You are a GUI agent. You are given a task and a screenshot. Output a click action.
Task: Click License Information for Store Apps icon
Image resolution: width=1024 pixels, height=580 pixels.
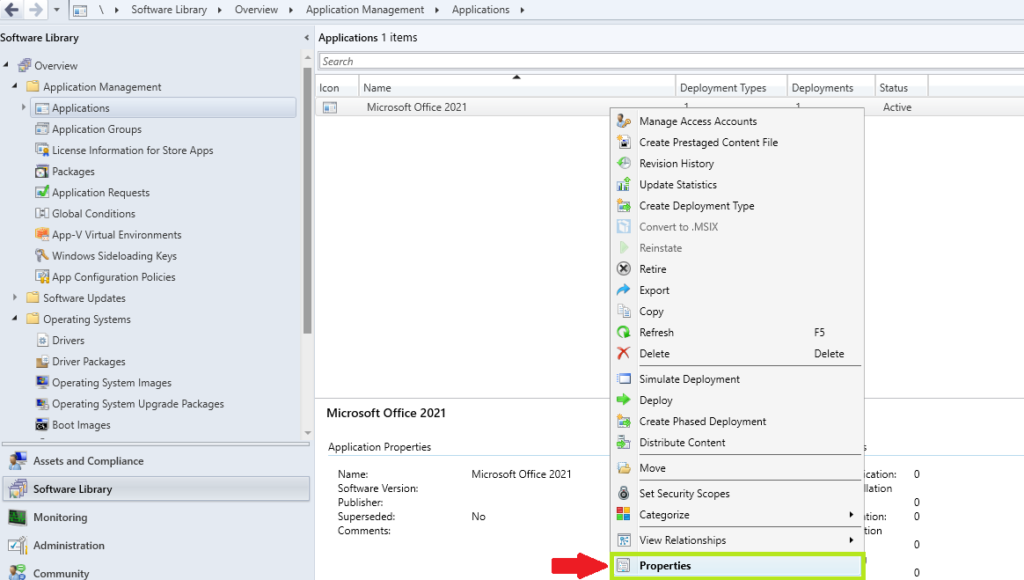tap(42, 150)
